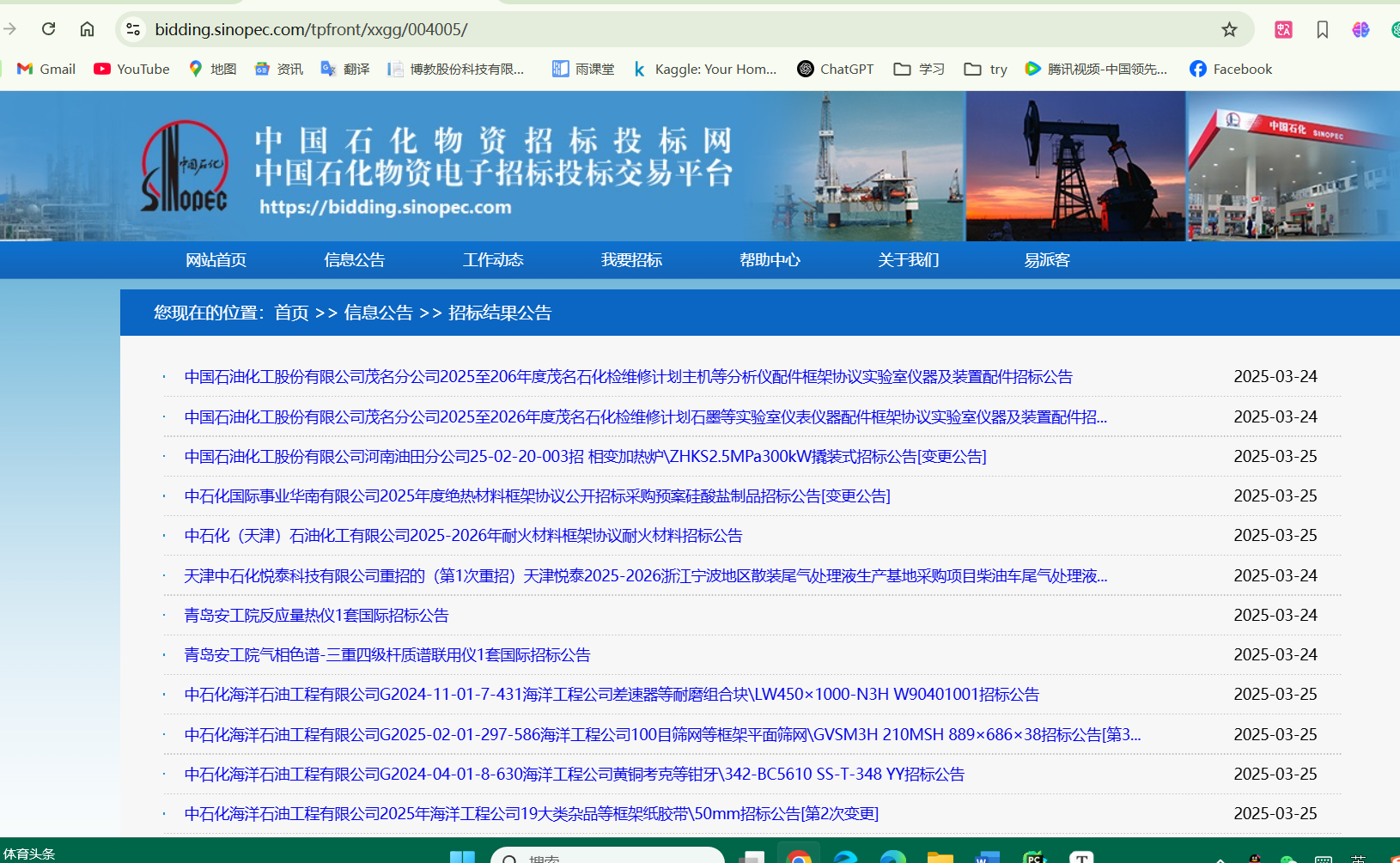
Task: Open 茂名分公司2025至206年度主机等分析仪配件 announcement
Action: [x=628, y=377]
